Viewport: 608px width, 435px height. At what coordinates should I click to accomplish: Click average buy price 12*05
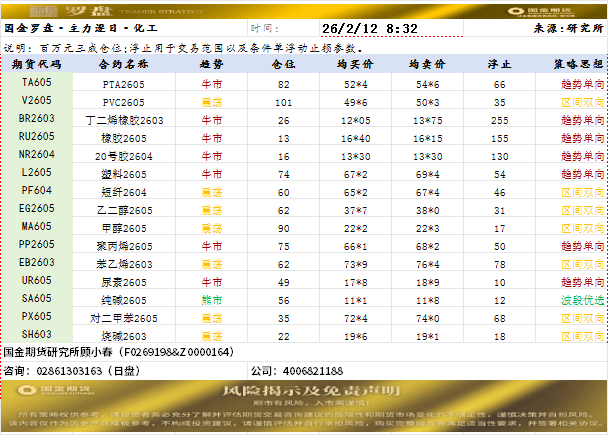click(355, 121)
